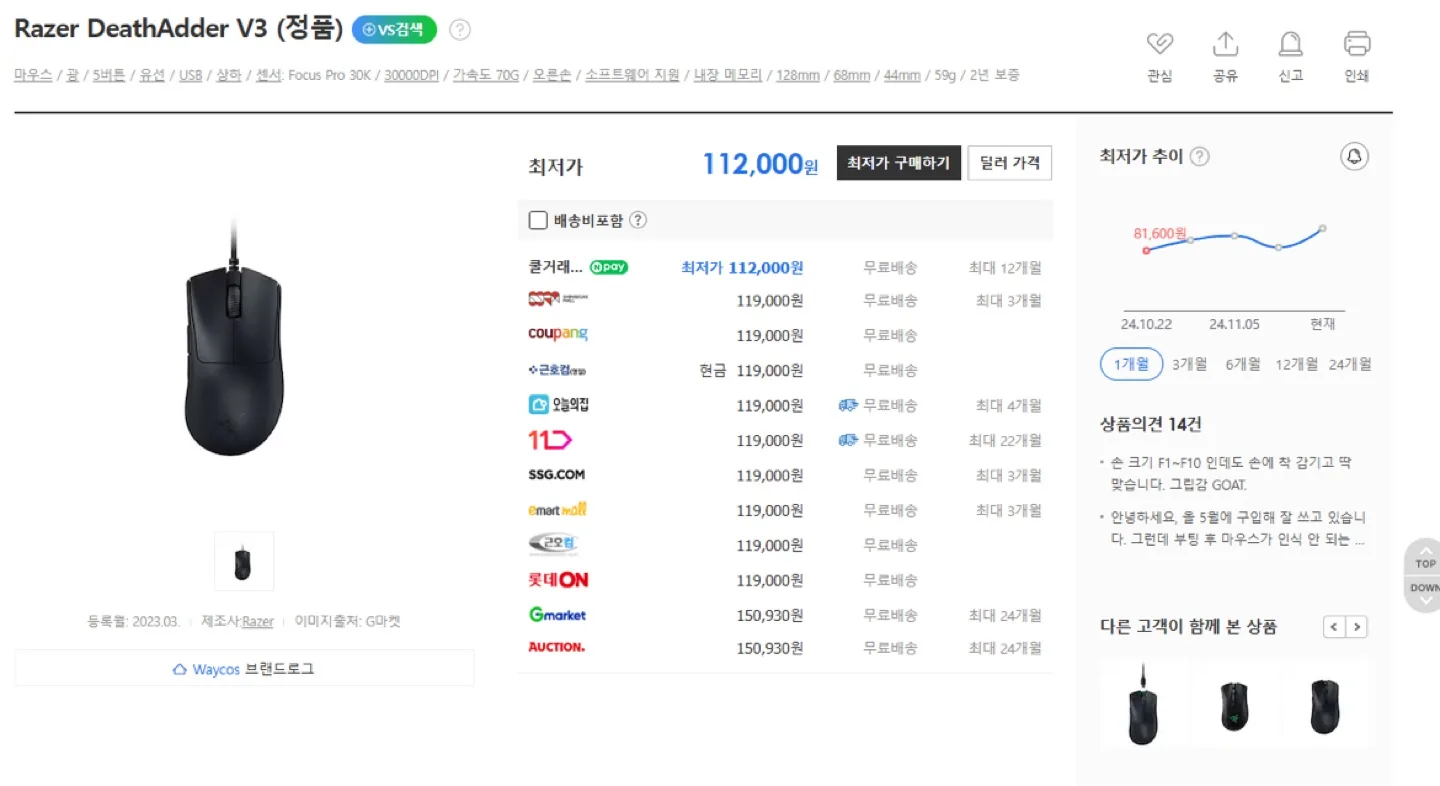Select the 24개월 period tab
The image size is (1440, 786).
(x=1350, y=364)
